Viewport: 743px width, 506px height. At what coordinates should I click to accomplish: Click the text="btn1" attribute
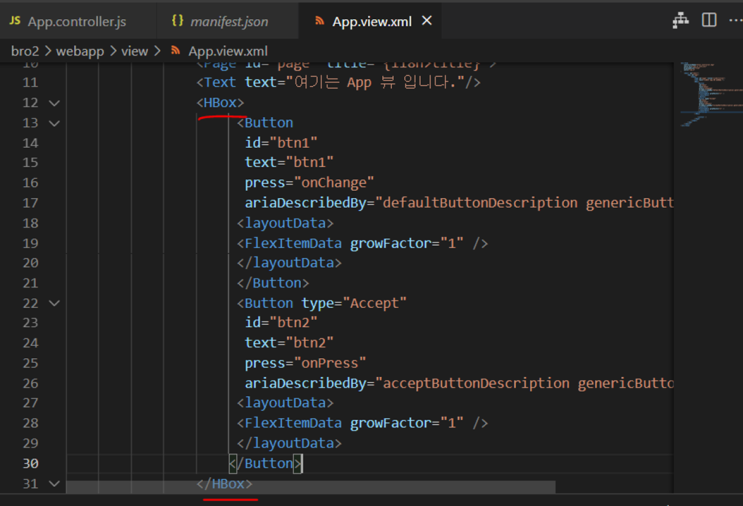[x=289, y=163]
